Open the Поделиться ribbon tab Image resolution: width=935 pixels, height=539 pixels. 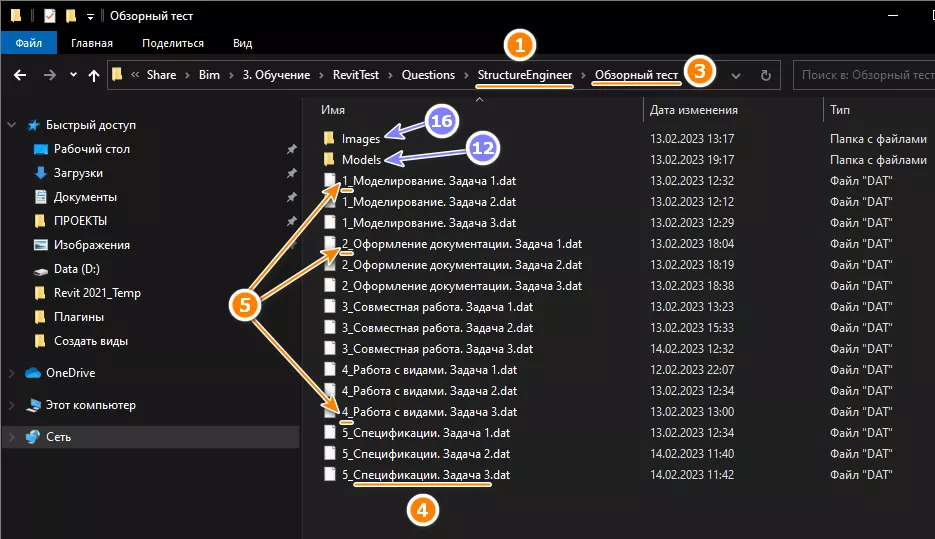tap(173, 43)
